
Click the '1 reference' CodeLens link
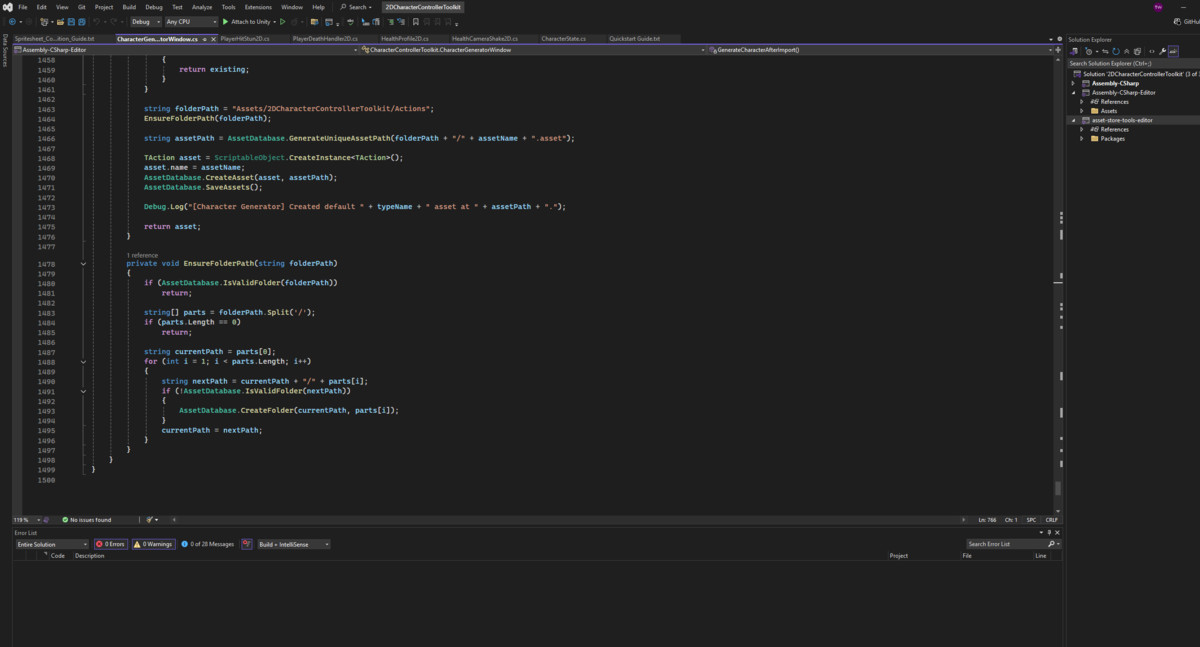(141, 255)
